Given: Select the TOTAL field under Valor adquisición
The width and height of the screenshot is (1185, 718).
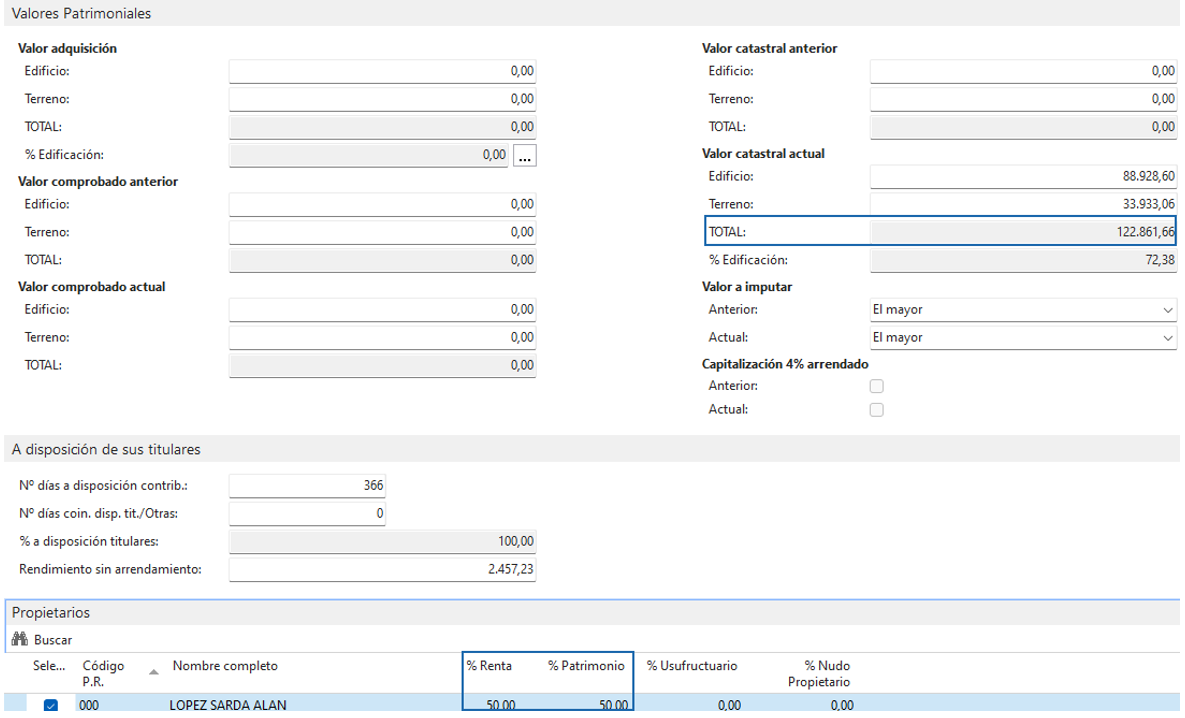Looking at the screenshot, I should [x=382, y=127].
